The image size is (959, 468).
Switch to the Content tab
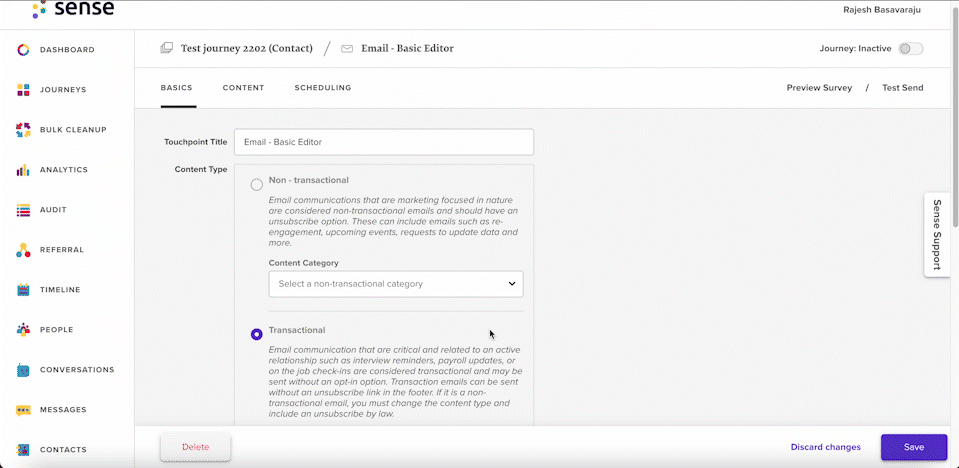243,87
